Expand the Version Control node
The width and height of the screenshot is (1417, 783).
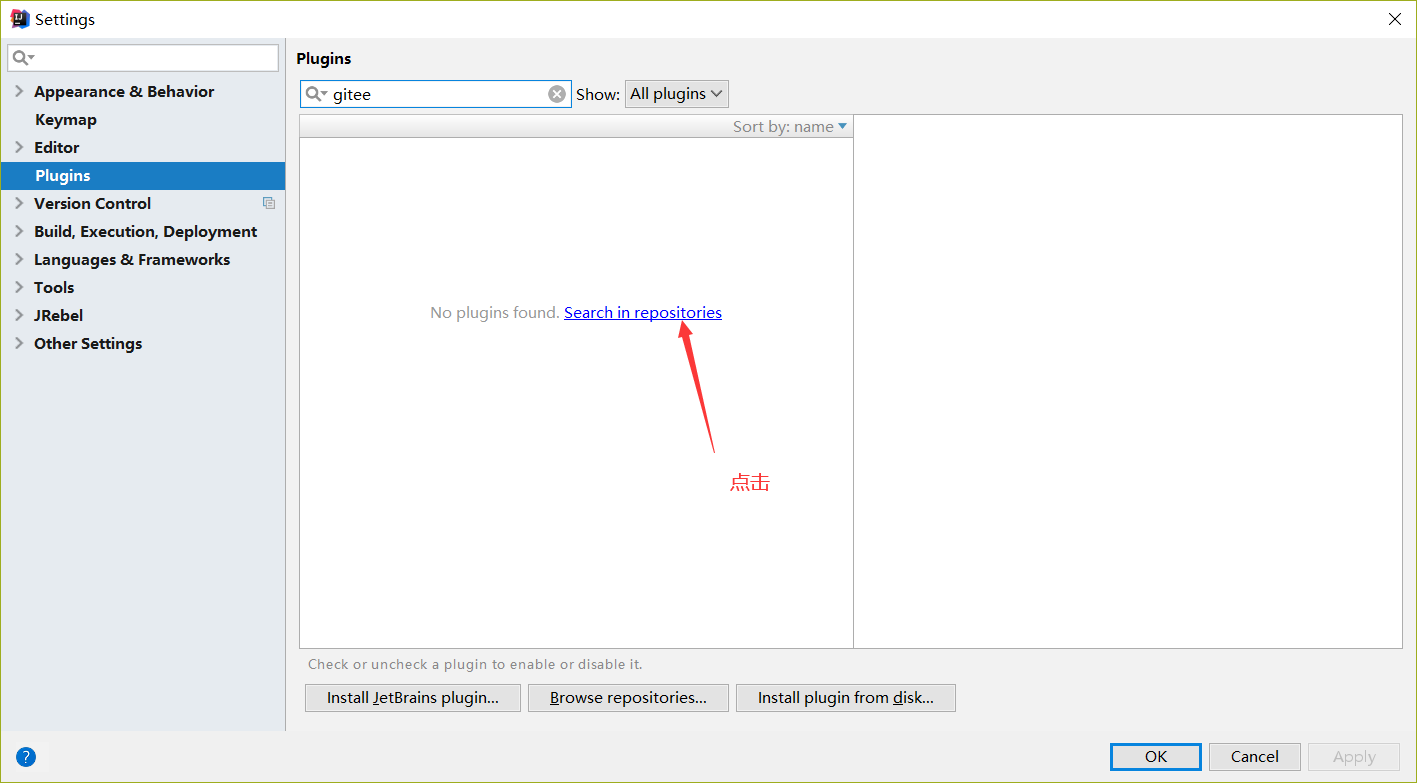tap(19, 203)
